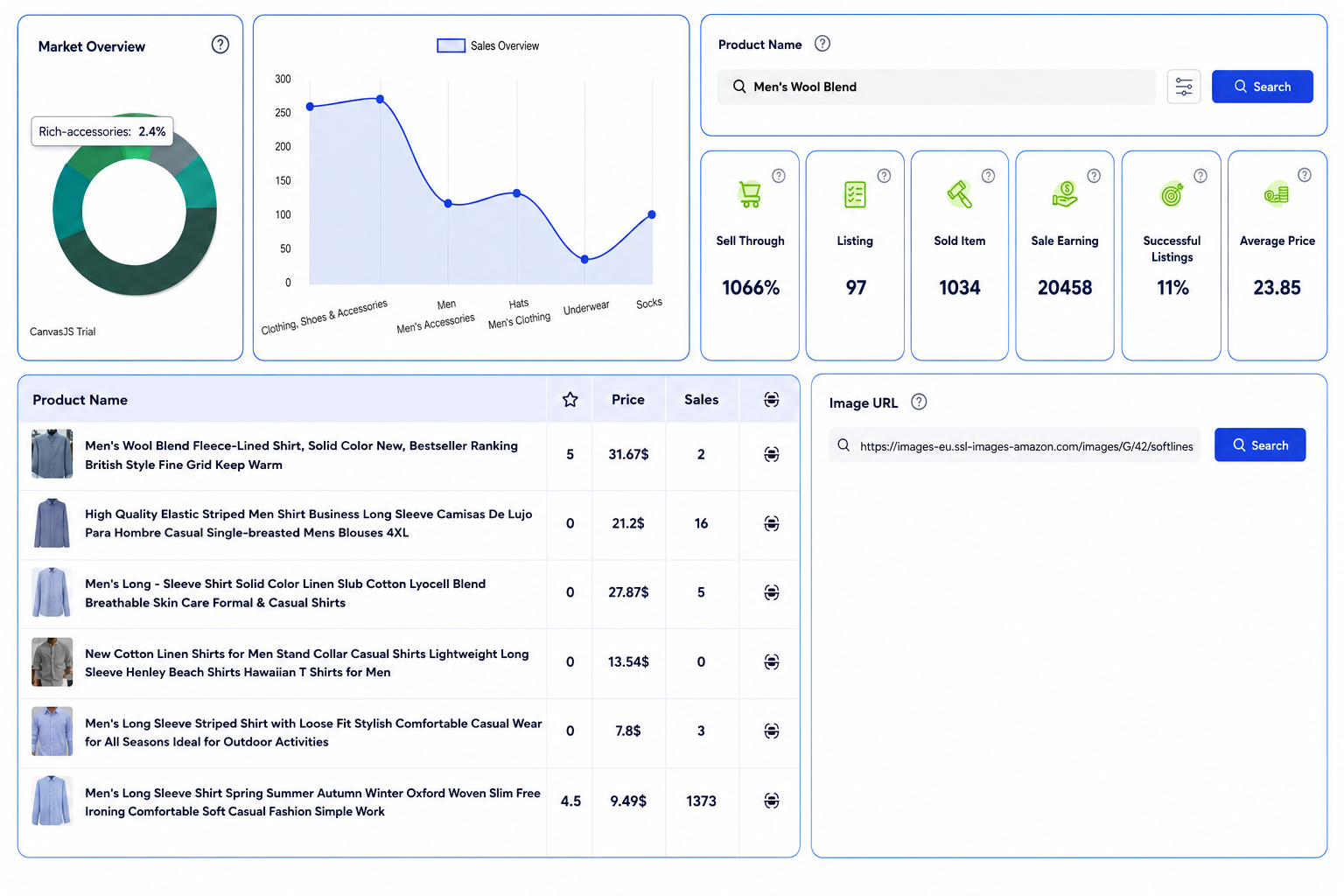Click the Sell Through cart icon
This screenshot has width=1344, height=896.
[x=750, y=193]
